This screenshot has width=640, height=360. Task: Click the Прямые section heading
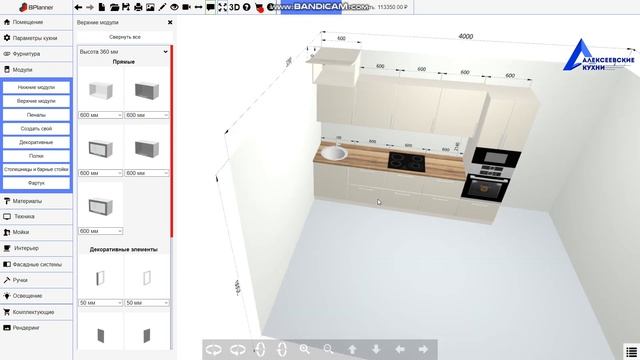click(x=124, y=62)
